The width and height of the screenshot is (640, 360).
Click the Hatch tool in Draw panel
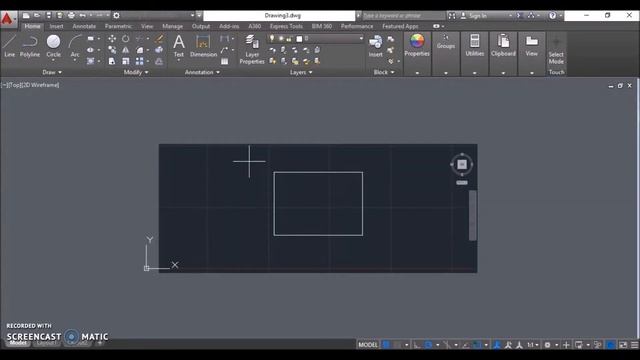click(x=91, y=61)
